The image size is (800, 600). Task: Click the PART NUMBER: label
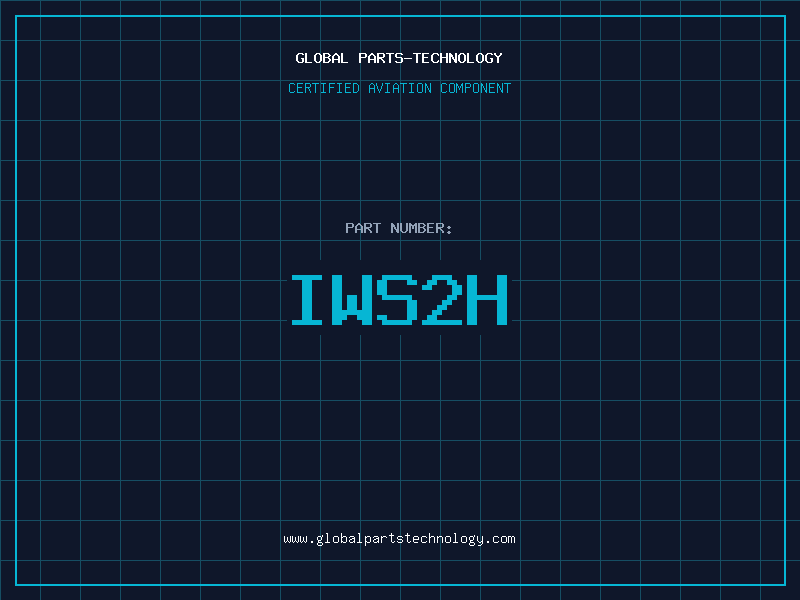tap(399, 228)
